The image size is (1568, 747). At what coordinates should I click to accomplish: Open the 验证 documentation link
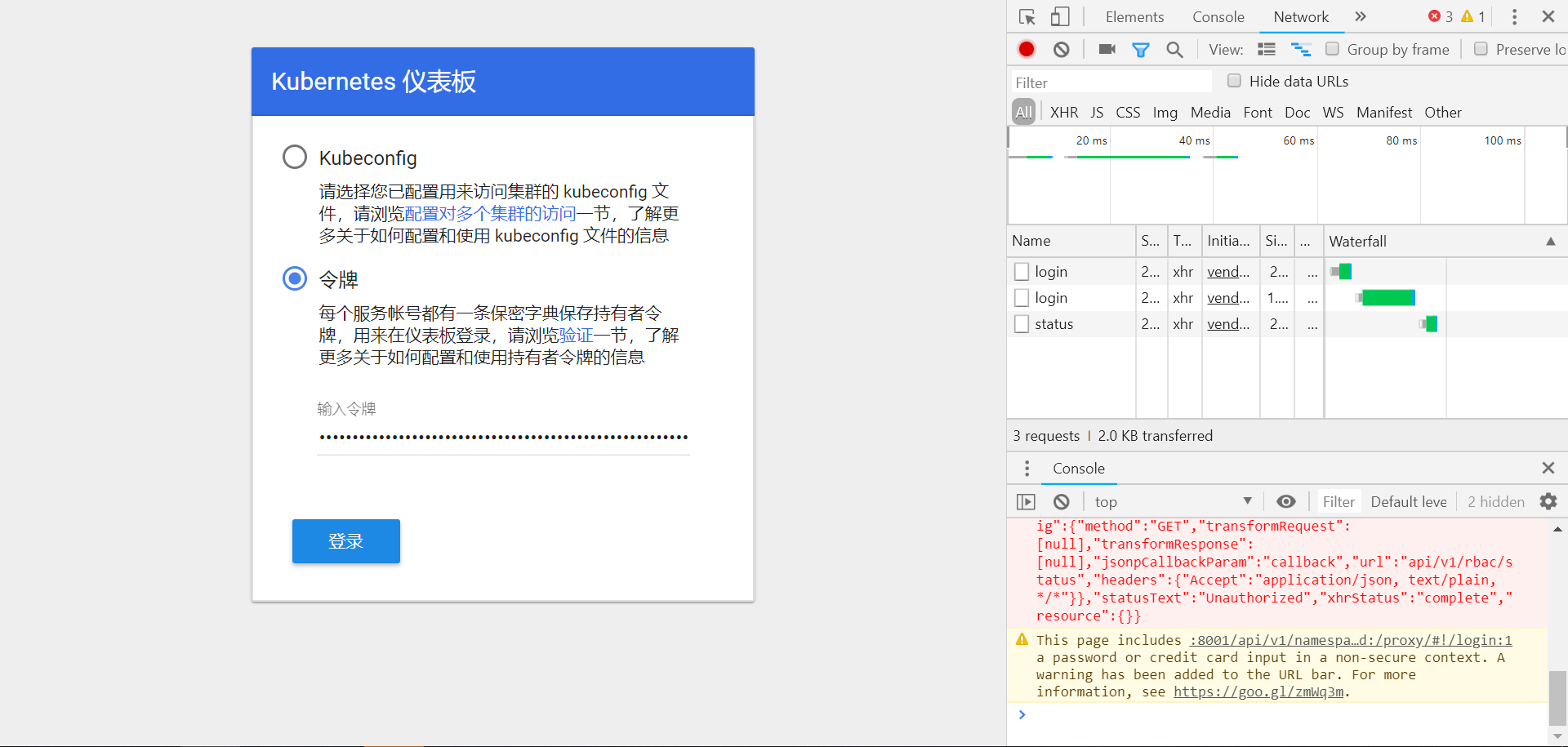(576, 336)
